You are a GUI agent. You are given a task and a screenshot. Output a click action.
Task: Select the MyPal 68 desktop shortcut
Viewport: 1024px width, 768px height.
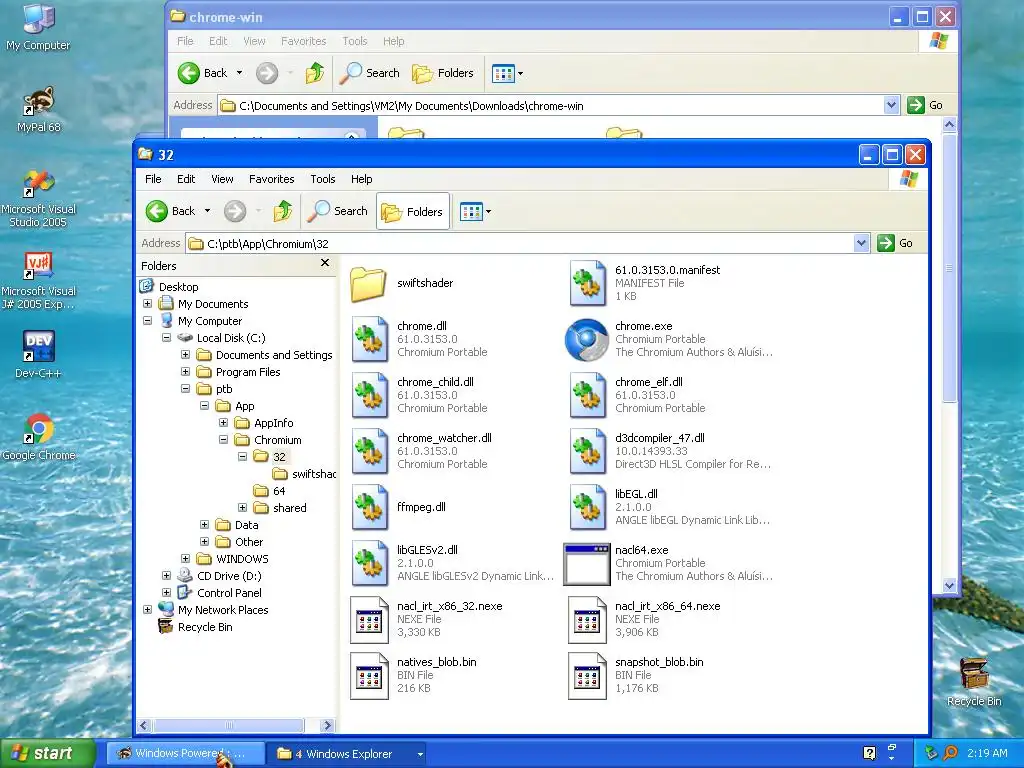coord(39,110)
